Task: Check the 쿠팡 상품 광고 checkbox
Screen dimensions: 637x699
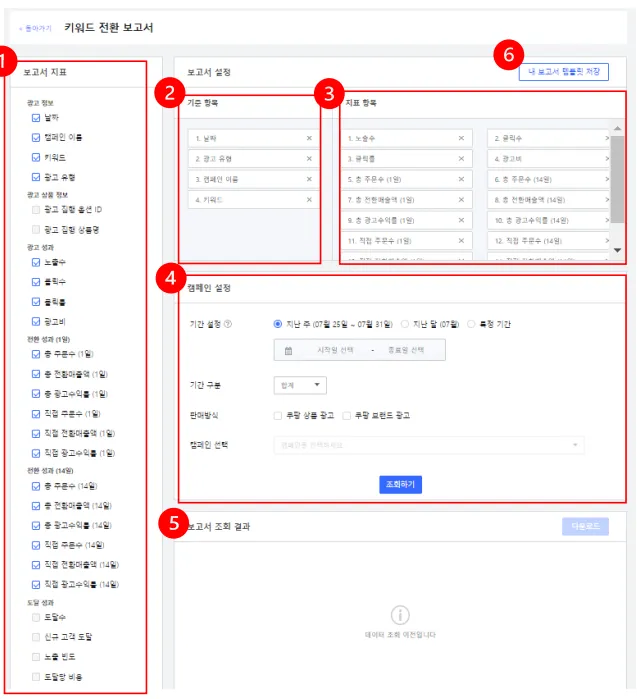Action: coord(278,415)
